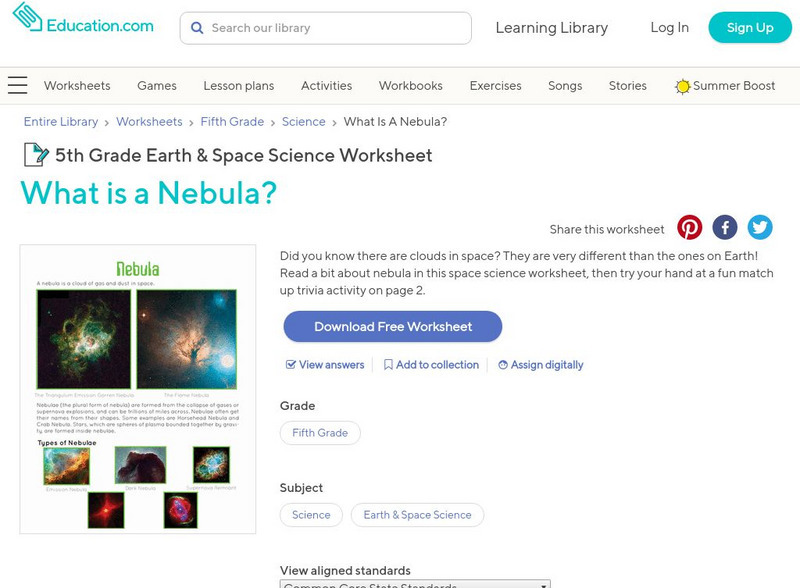Viewport: 800px width, 588px height.
Task: Click Assign digitally link
Action: point(541,365)
